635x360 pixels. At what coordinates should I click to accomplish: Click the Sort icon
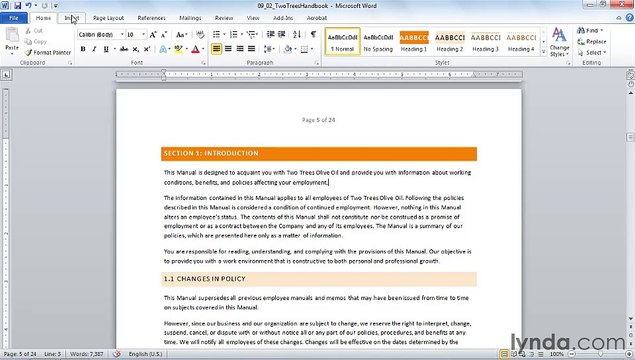pyautogui.click(x=297, y=35)
